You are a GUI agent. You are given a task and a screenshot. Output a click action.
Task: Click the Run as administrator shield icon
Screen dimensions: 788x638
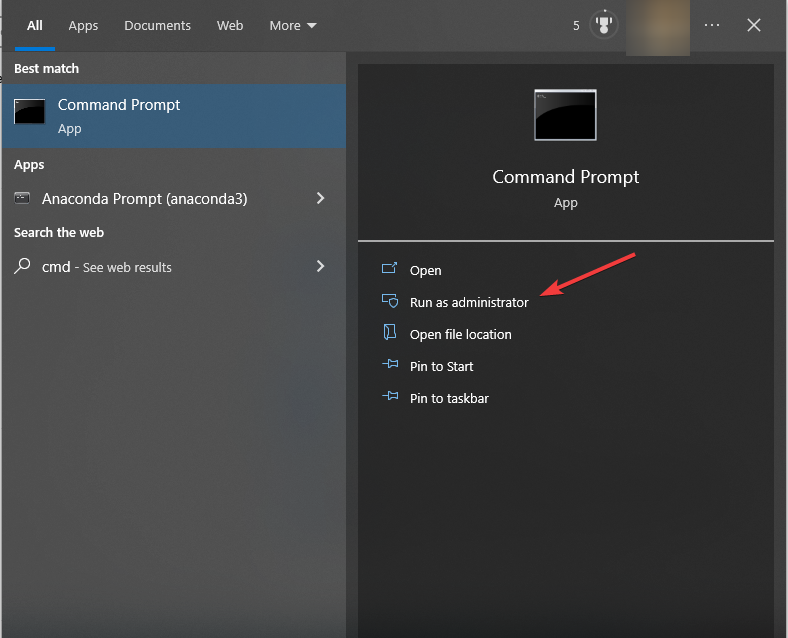(390, 302)
